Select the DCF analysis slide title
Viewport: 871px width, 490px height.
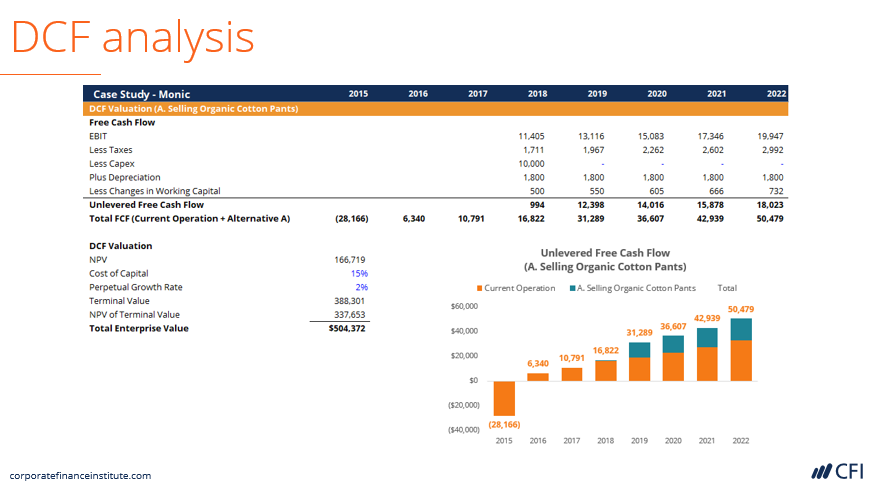click(132, 37)
